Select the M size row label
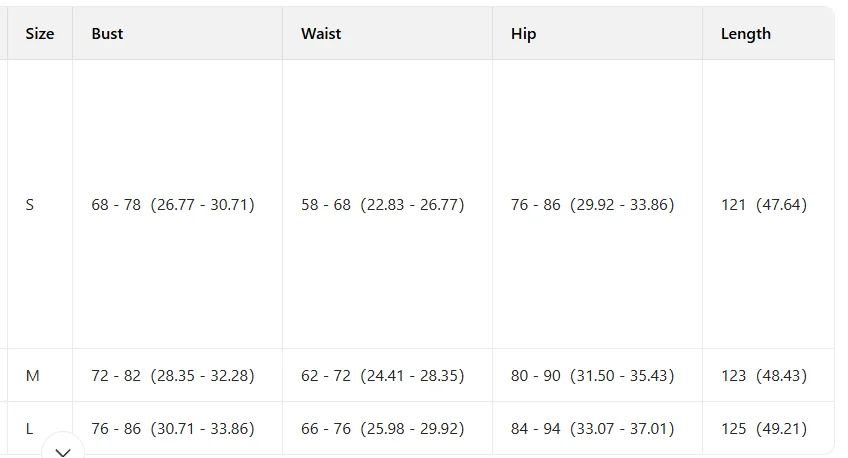Viewport: 848px width, 458px height. click(32, 375)
